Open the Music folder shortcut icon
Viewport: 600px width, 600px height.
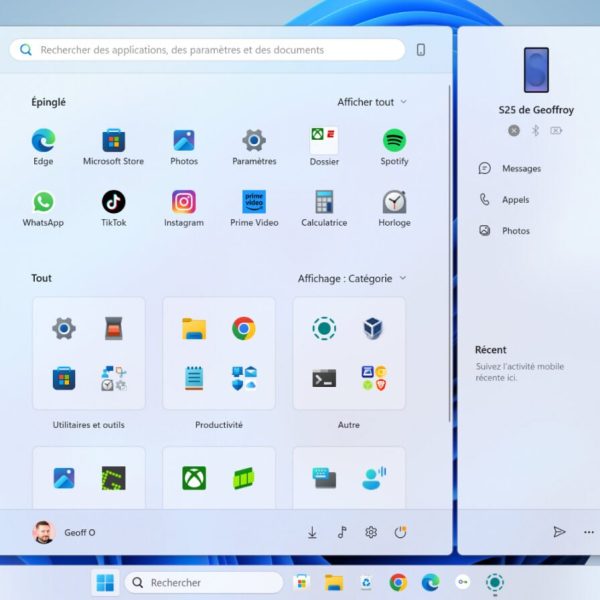342,532
